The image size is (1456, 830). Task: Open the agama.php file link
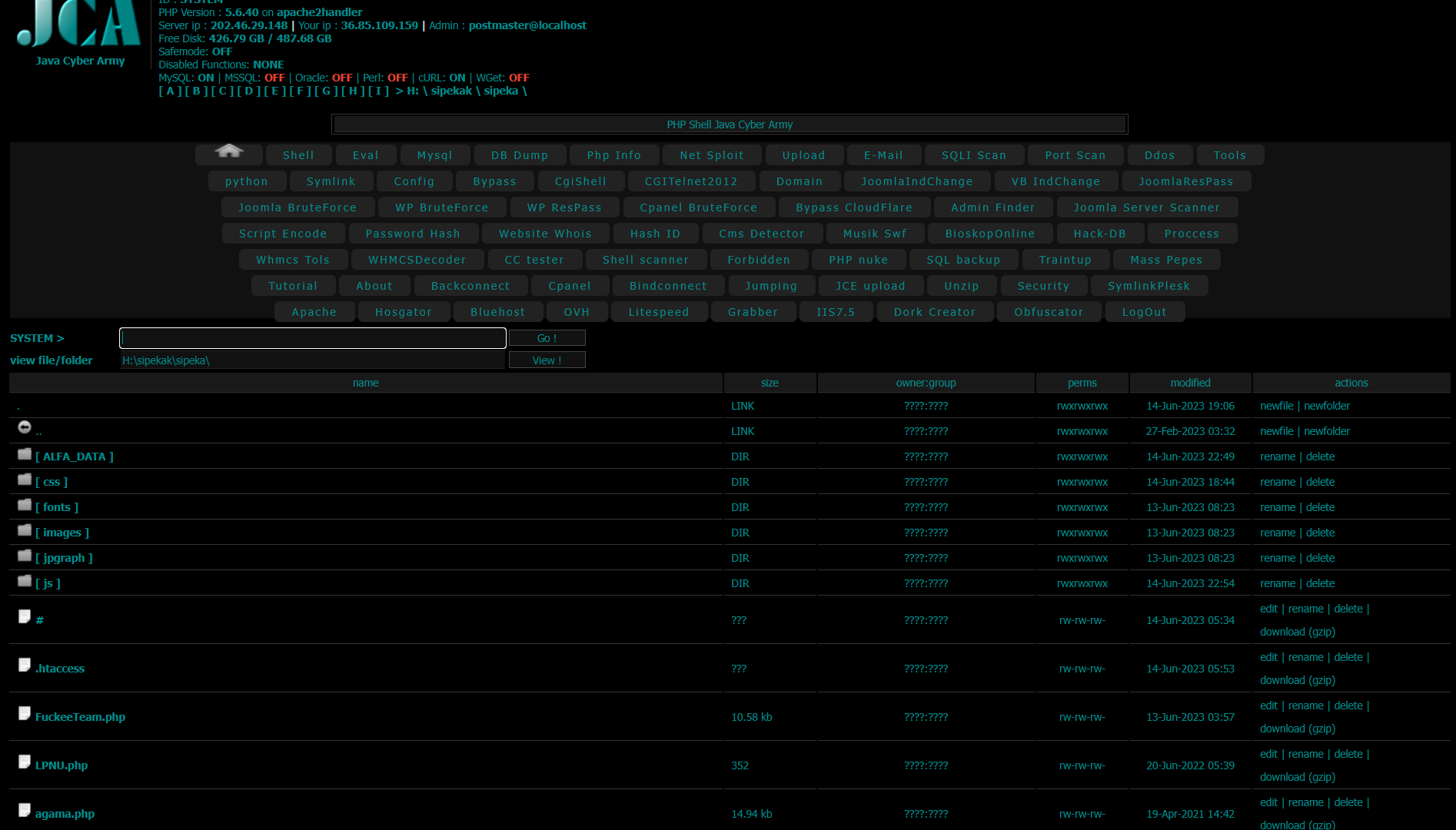coord(65,814)
